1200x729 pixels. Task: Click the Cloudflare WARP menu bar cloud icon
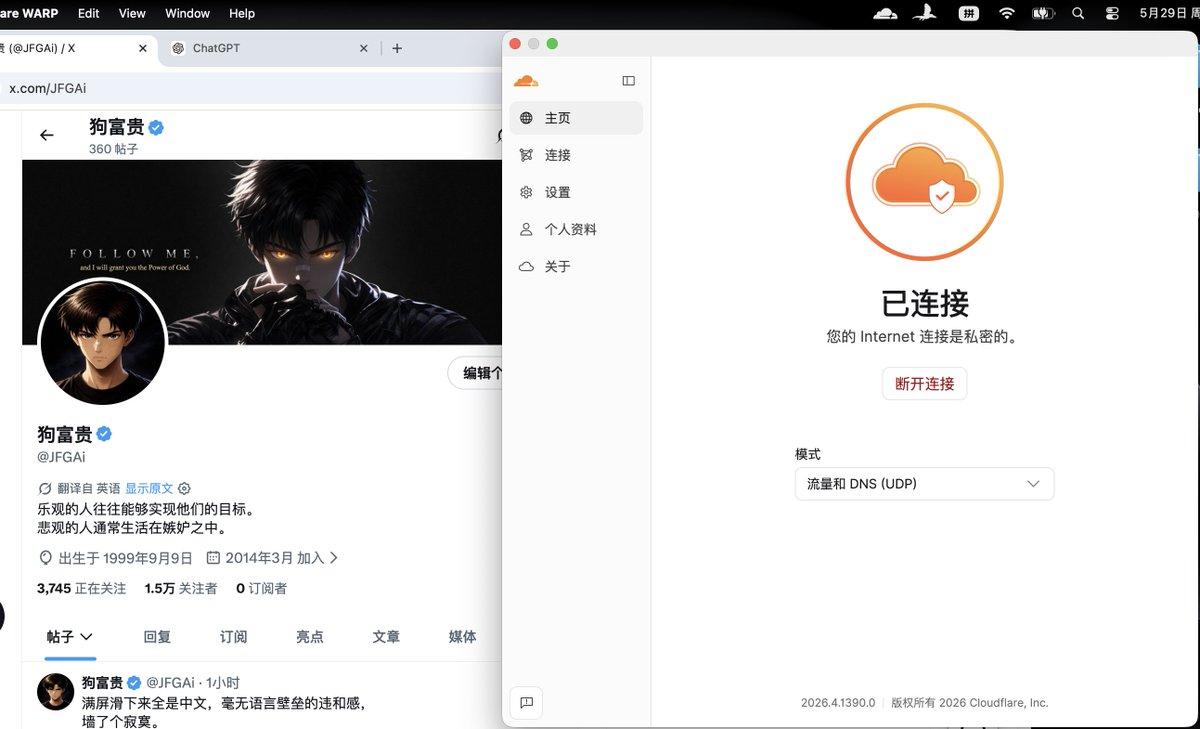tap(885, 13)
